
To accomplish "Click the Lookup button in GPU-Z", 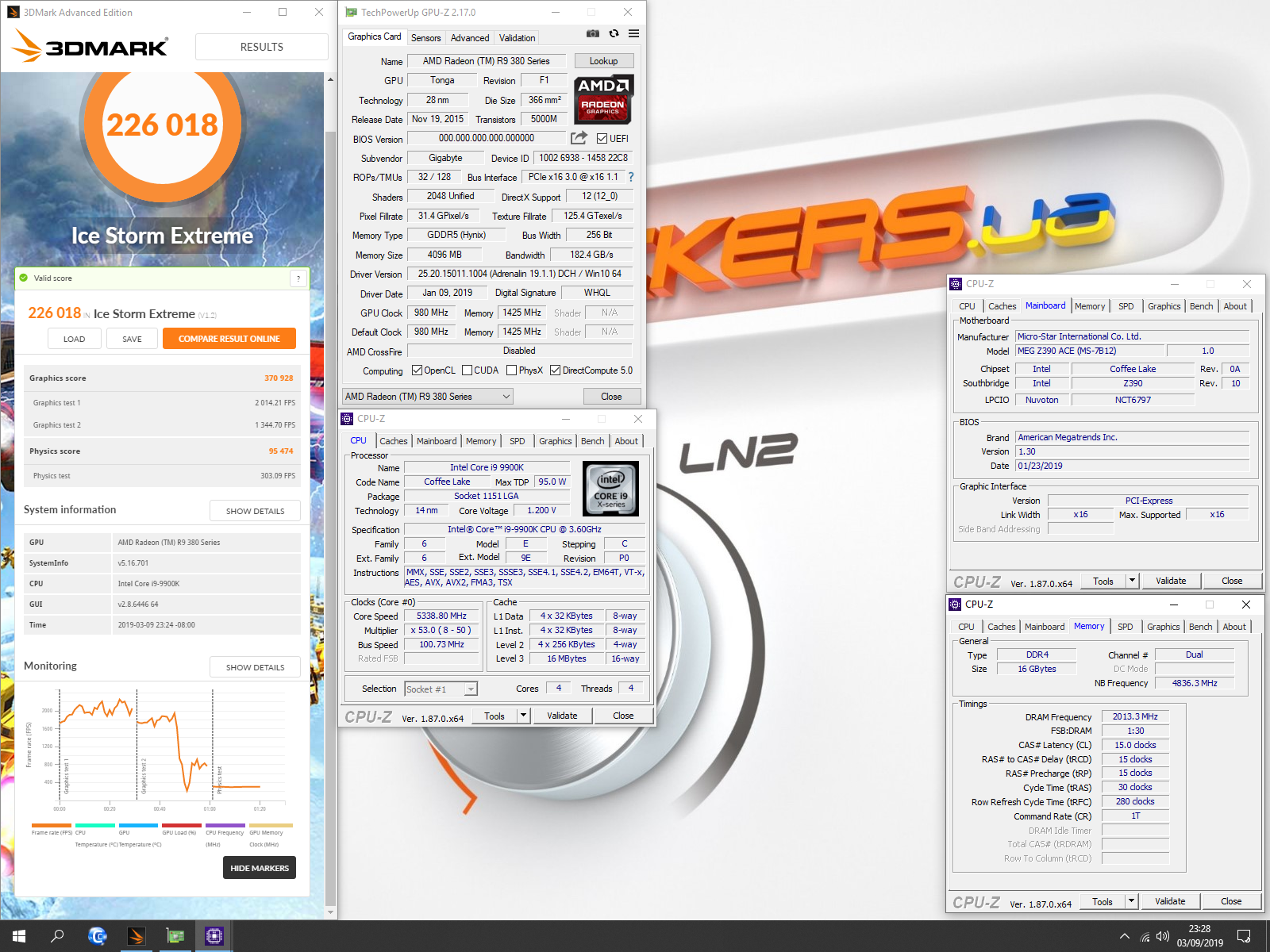I will pos(603,61).
